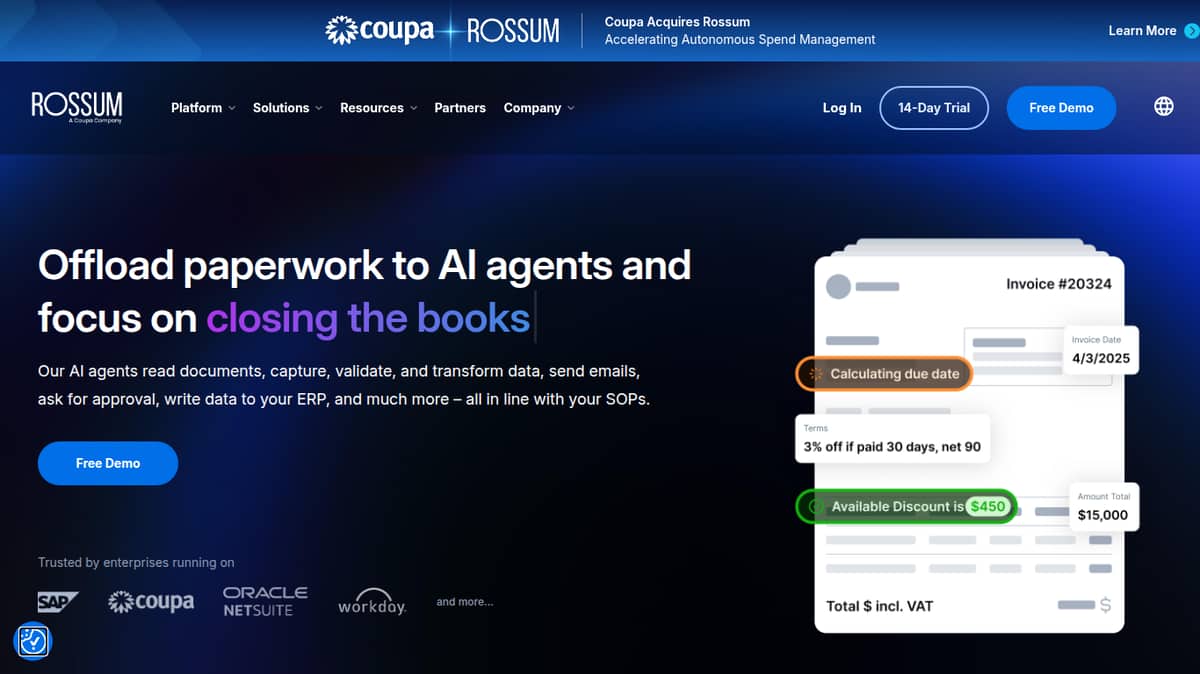Click the Terms card with '3% off if paid 30 days'
This screenshot has height=674, width=1200.
click(892, 438)
